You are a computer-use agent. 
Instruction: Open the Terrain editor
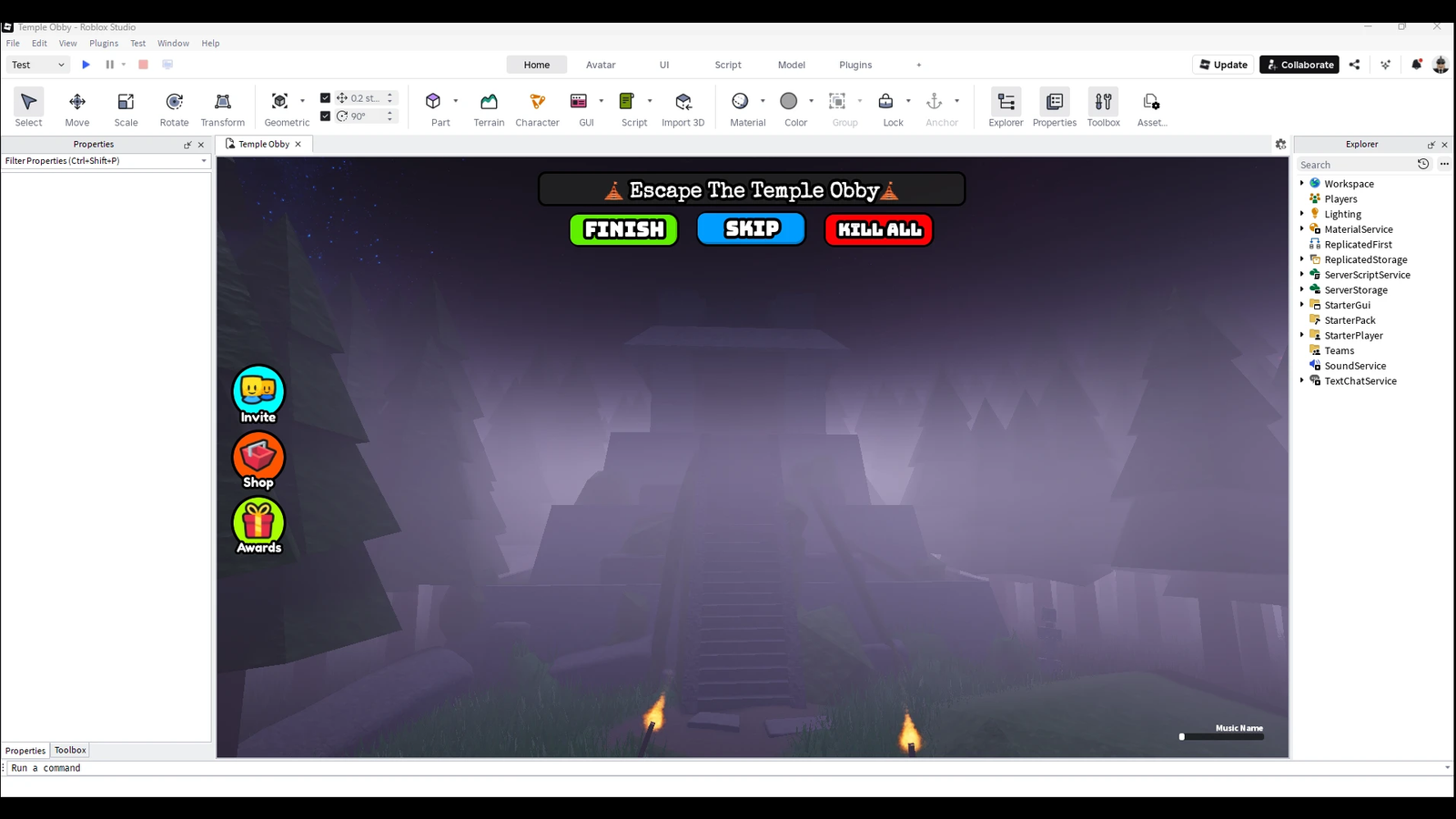tap(489, 107)
